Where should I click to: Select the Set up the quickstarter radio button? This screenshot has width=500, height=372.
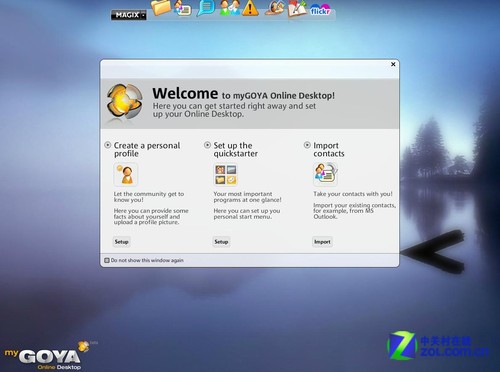207,145
